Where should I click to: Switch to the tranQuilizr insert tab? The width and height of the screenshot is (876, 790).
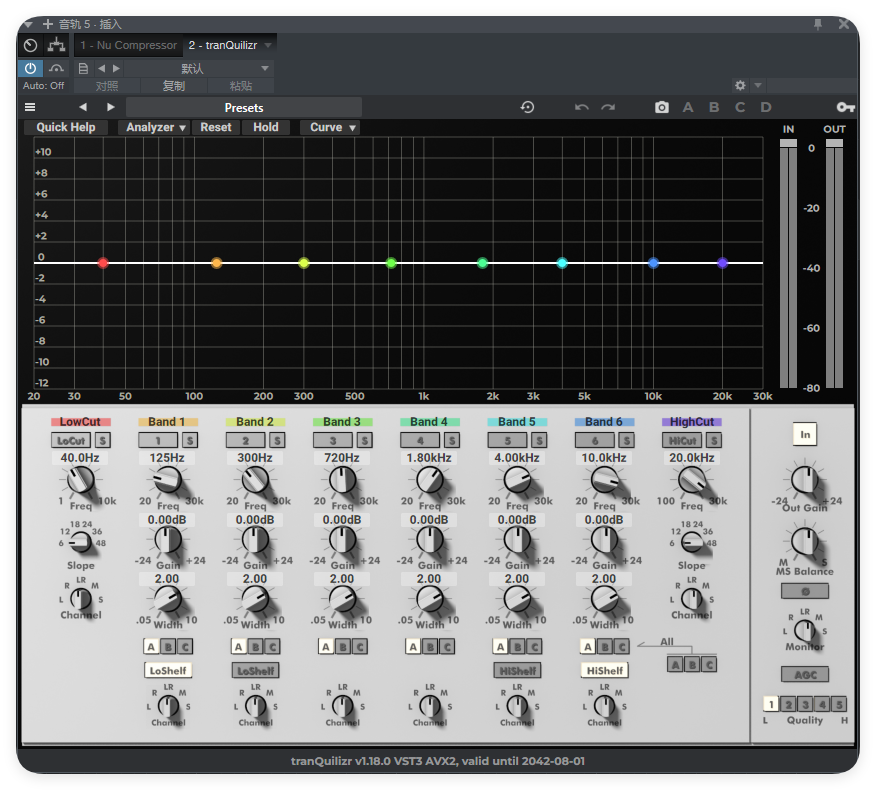(x=223, y=45)
